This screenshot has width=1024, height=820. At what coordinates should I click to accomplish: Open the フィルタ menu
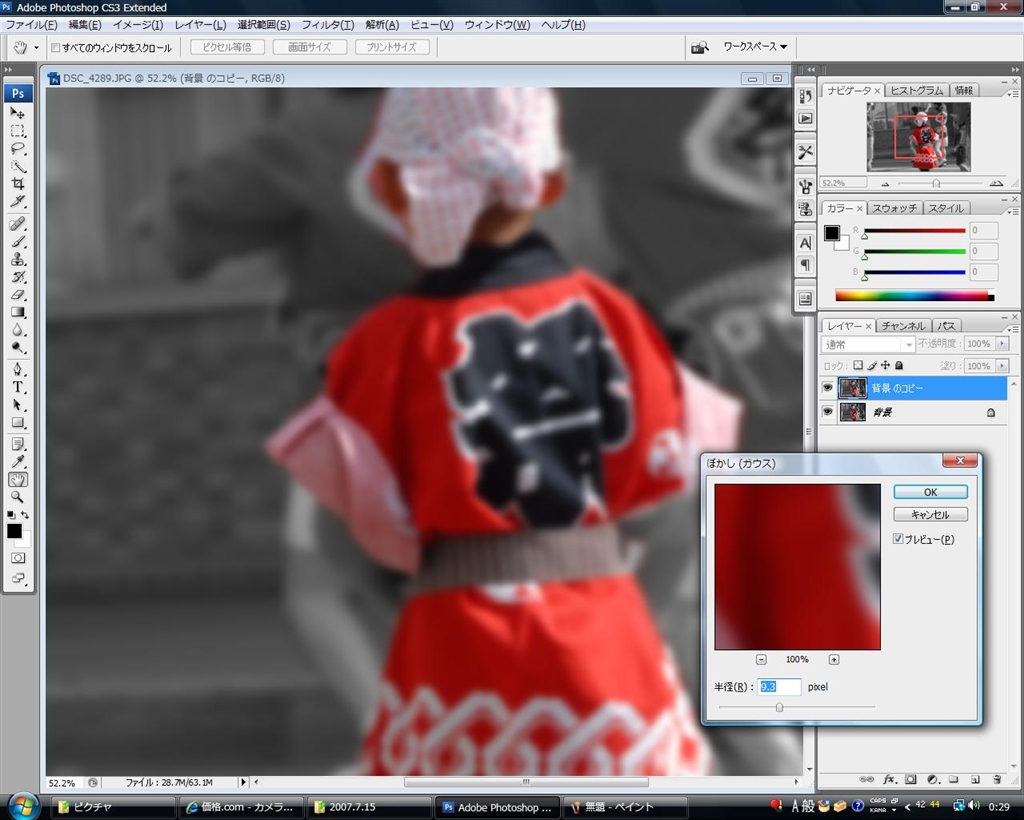point(328,25)
